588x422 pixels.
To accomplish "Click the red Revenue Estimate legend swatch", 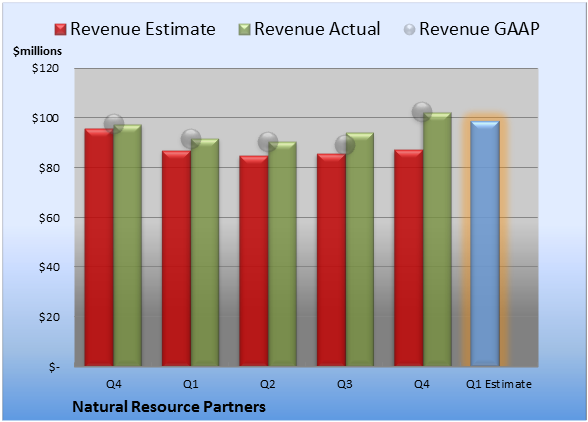I will [x=60, y=29].
